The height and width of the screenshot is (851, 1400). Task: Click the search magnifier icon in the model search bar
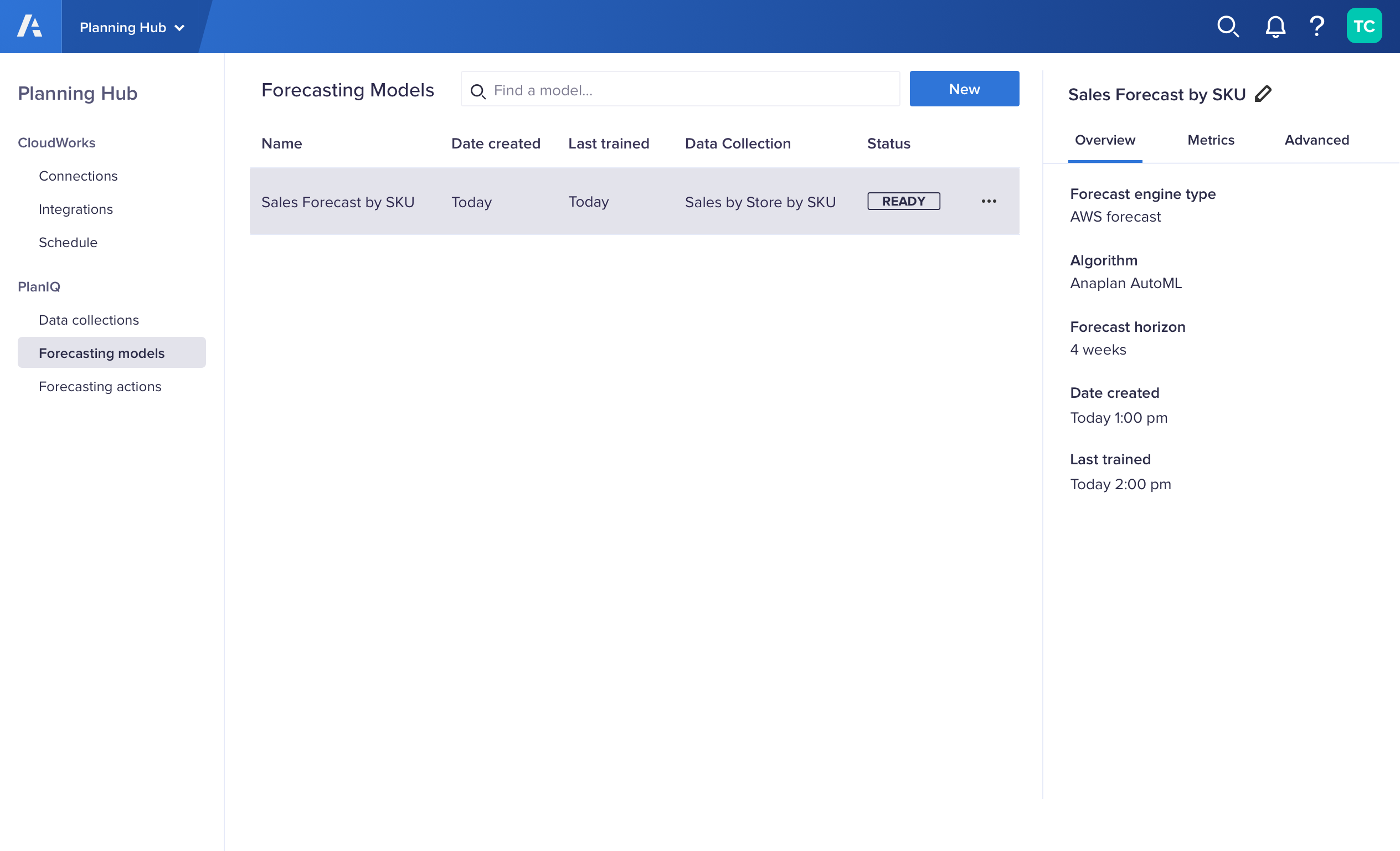click(x=479, y=90)
